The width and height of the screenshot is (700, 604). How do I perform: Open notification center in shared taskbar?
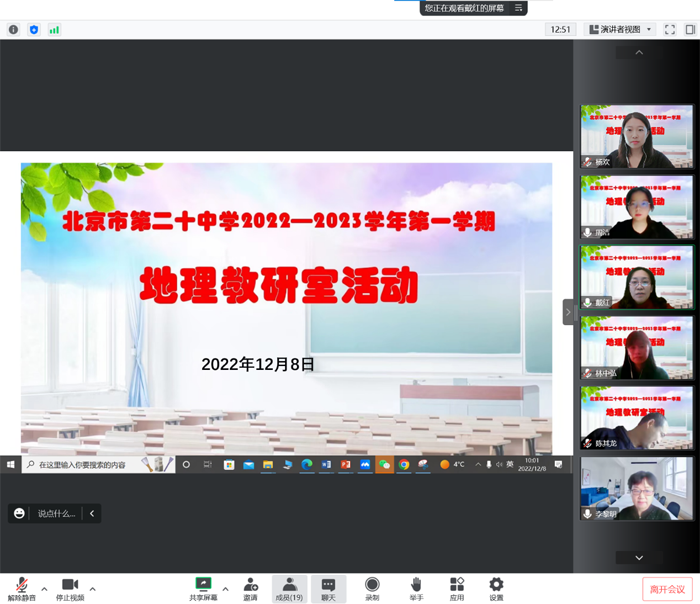[x=558, y=465]
